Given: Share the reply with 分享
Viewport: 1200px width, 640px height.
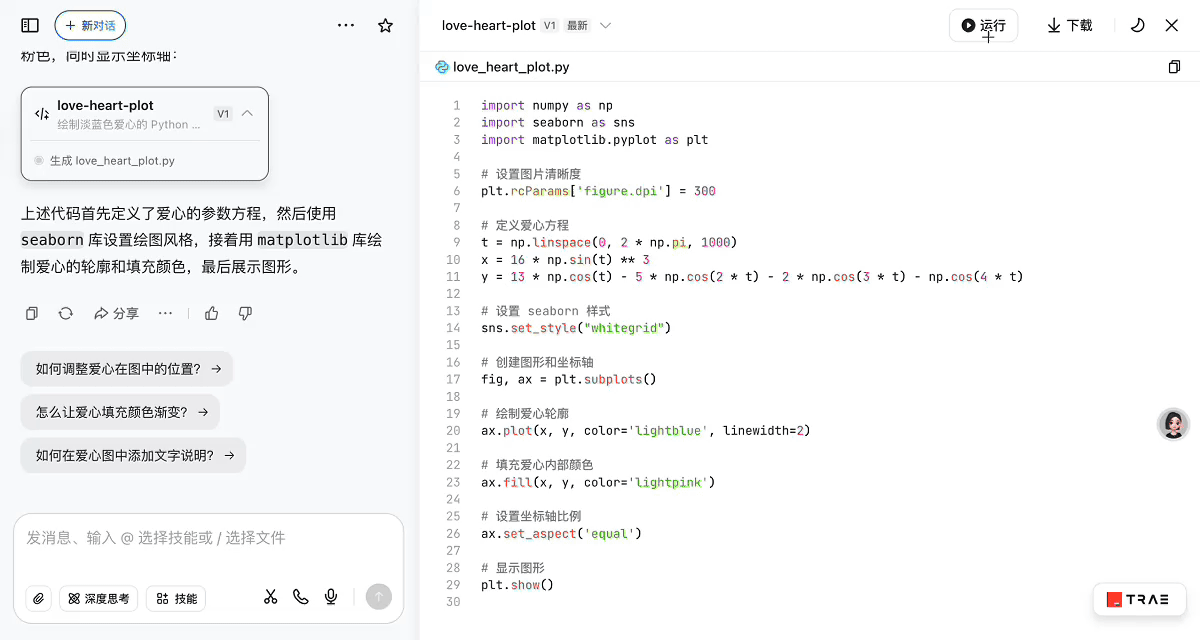Looking at the screenshot, I should click(116, 313).
